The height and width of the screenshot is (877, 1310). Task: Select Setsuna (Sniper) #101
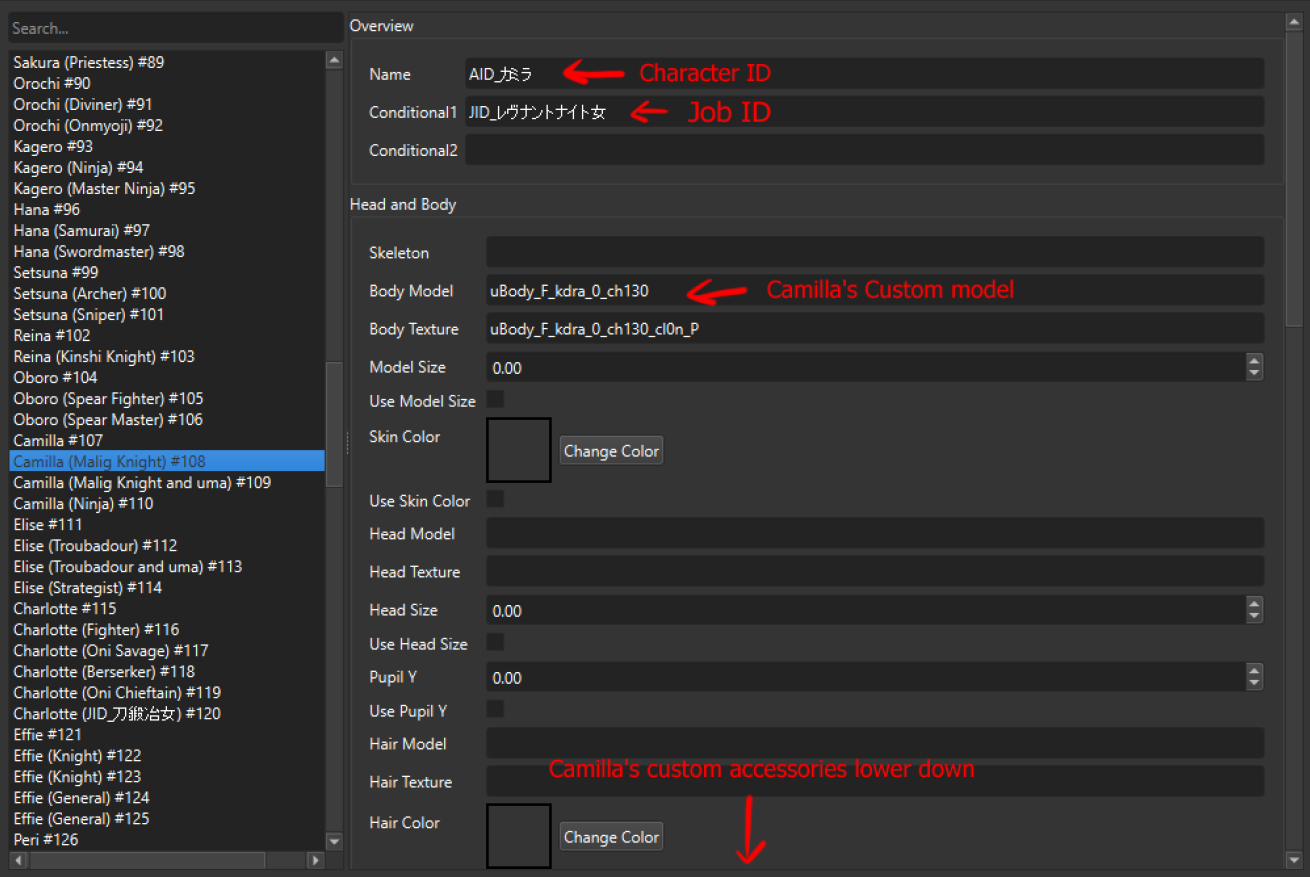pos(167,314)
